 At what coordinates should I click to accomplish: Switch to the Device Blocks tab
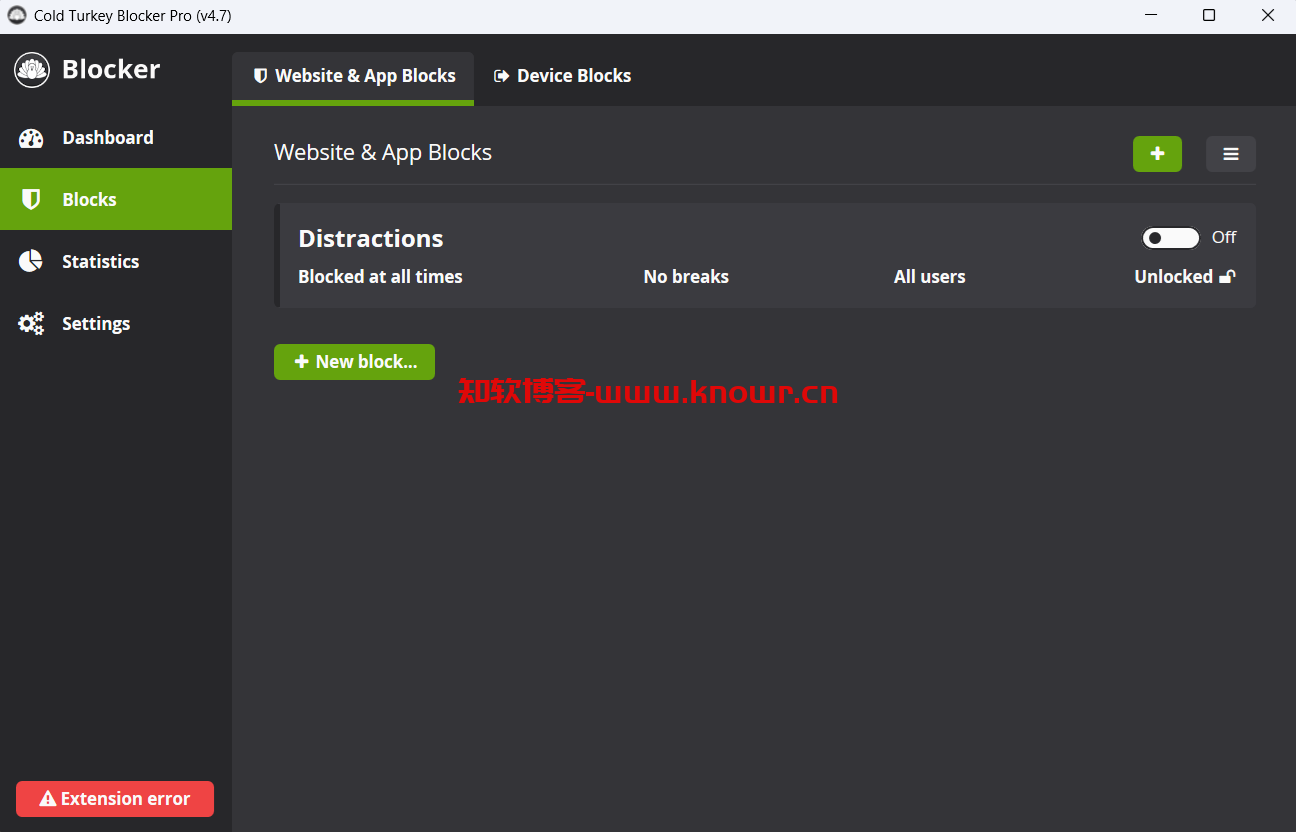click(x=563, y=76)
